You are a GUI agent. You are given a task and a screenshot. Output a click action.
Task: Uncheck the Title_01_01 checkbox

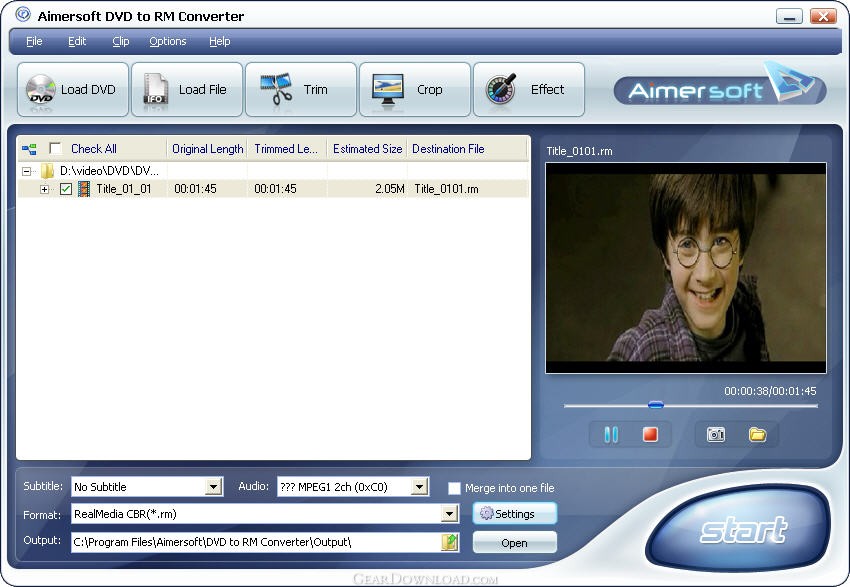point(66,189)
